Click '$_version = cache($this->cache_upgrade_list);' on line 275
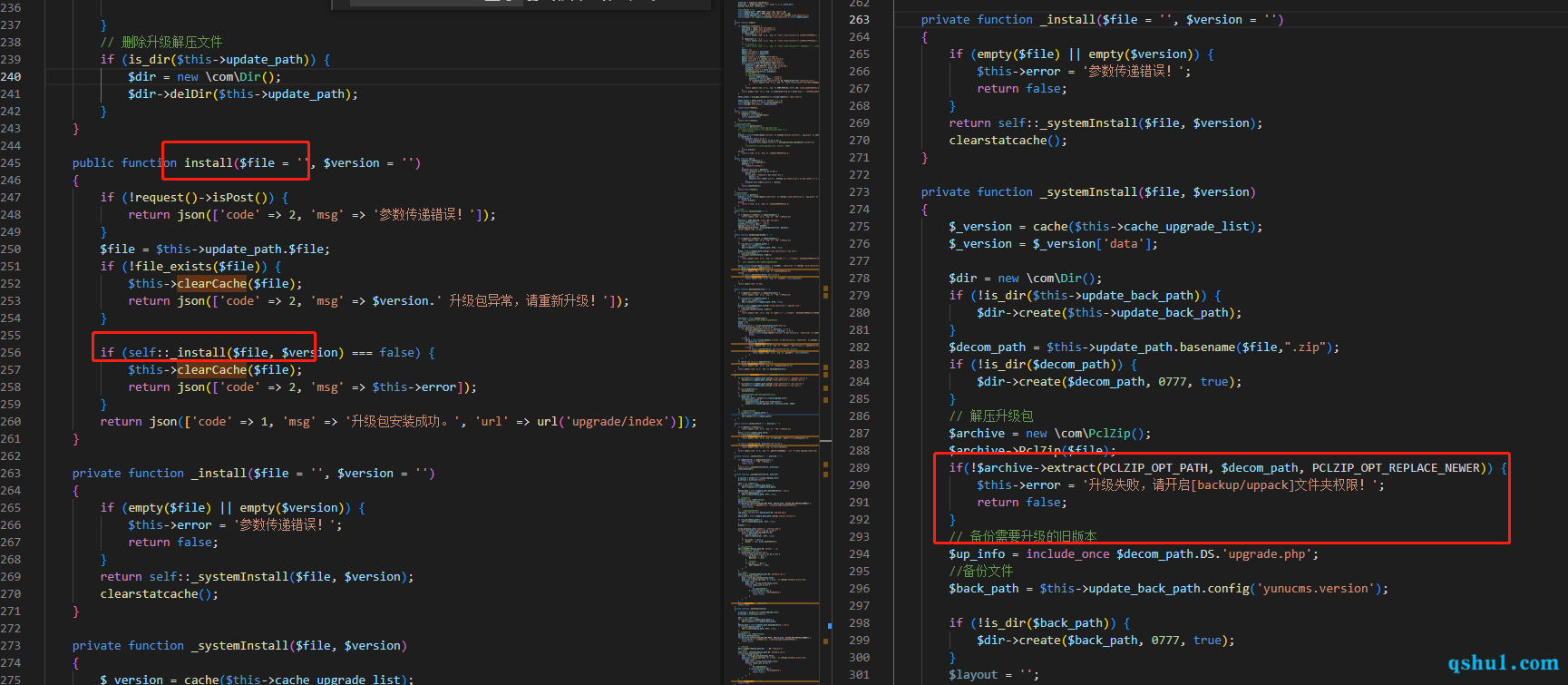1568x685 pixels. pyautogui.click(x=1105, y=226)
